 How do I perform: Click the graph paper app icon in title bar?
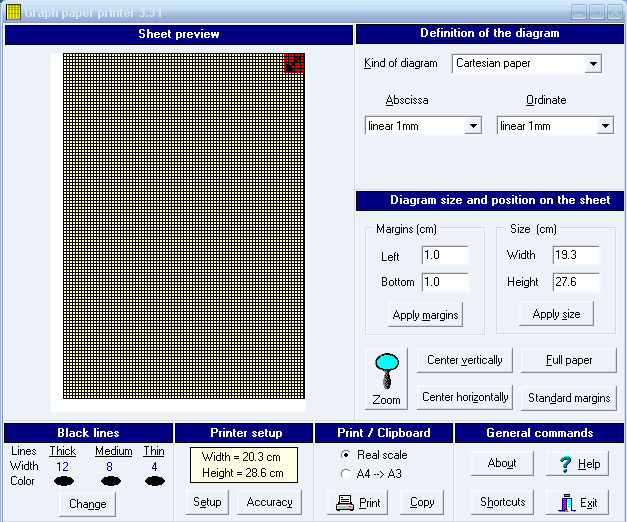tap(13, 13)
